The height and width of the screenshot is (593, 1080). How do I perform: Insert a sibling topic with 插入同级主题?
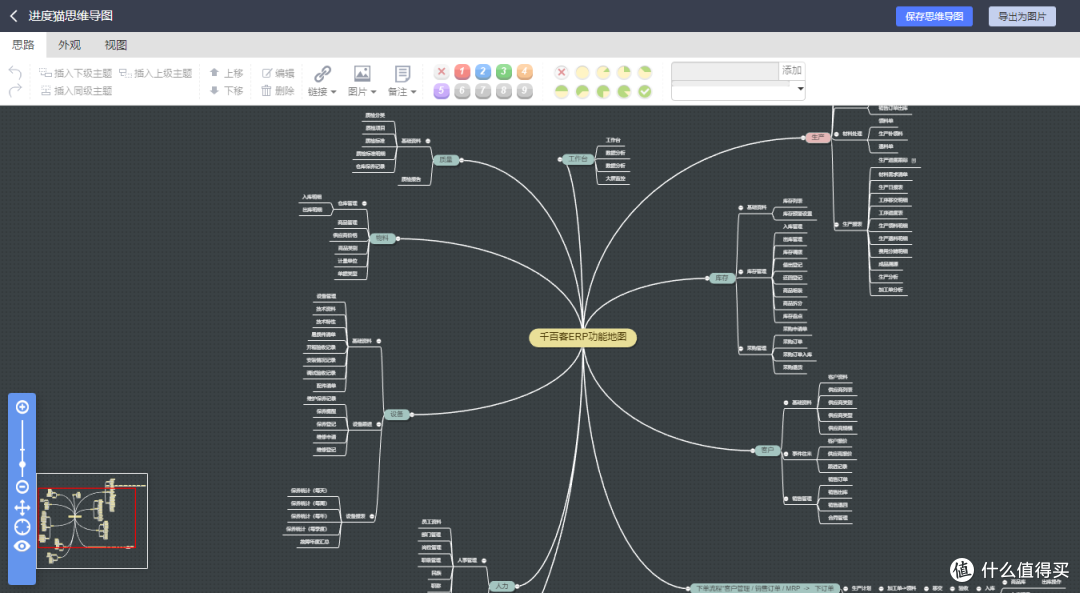[76, 91]
